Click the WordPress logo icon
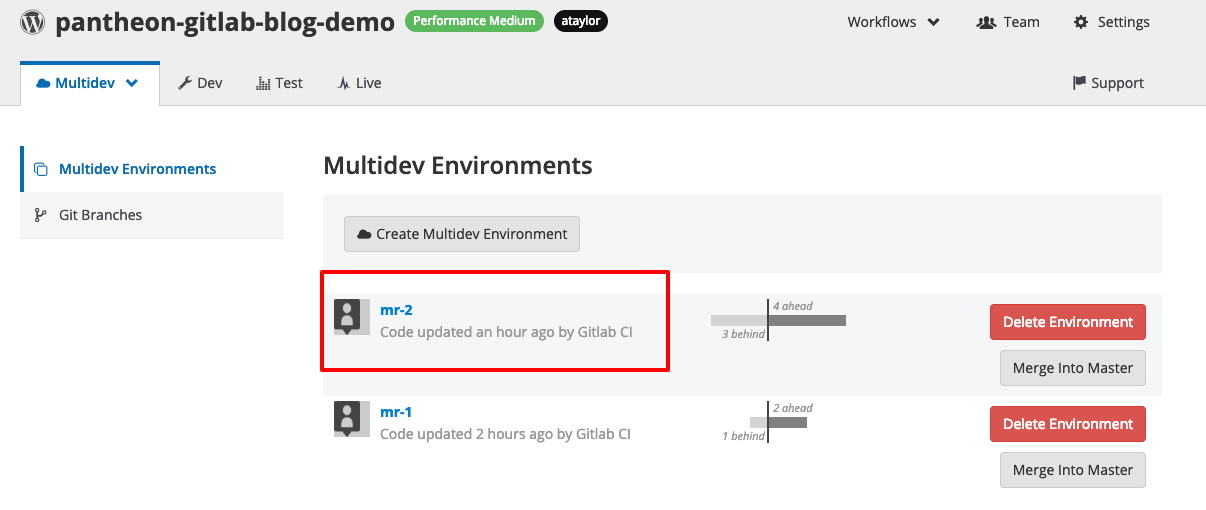 point(33,22)
